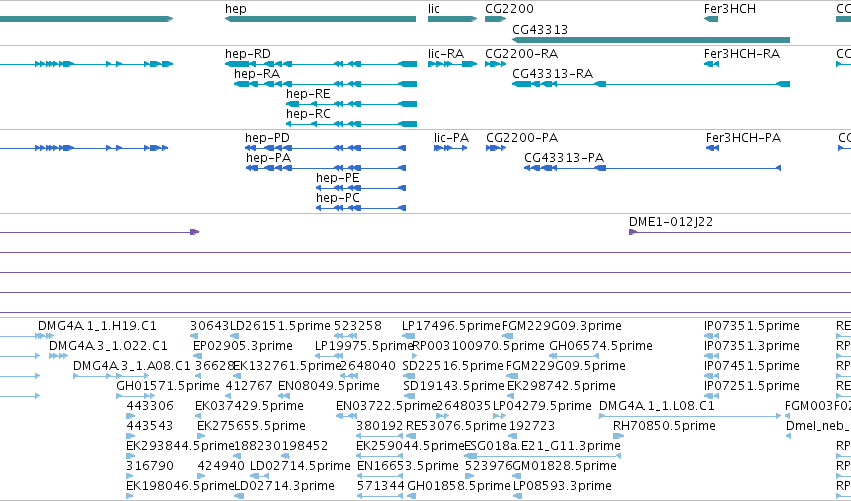Click the long CG43313 gene bar
851x501 pixels.
point(651,40)
